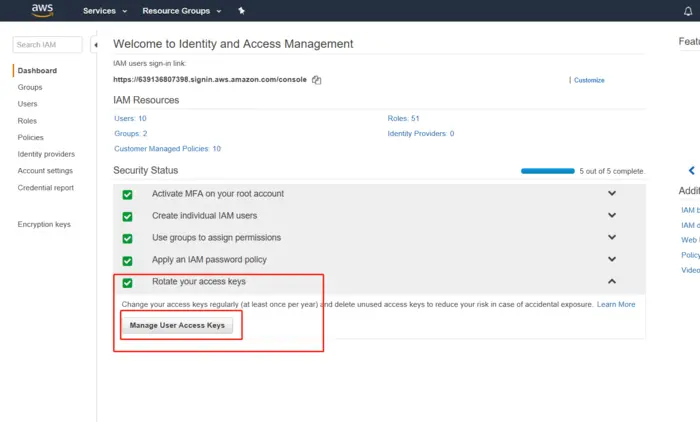Click green check beside Create individual IAM users
Screen dimensions: 700x422
[x=127, y=216]
